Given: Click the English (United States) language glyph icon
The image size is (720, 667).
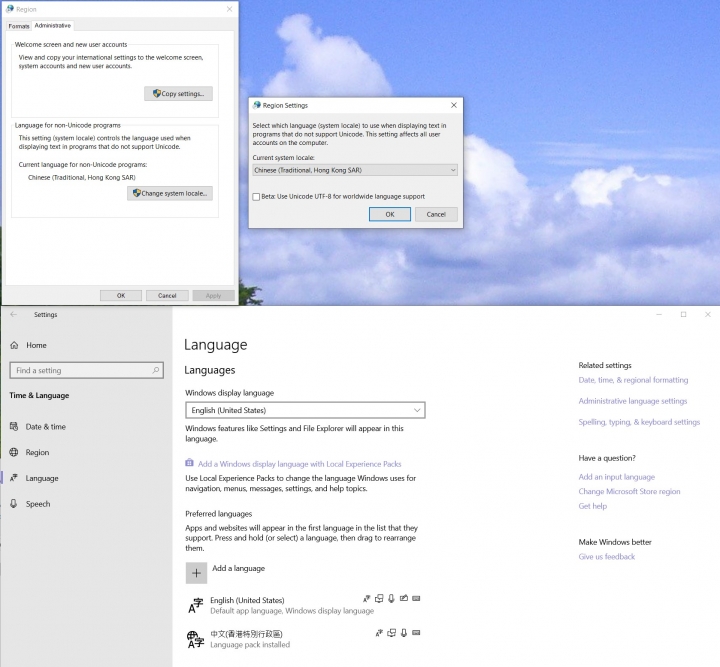Looking at the screenshot, I should tap(196, 605).
